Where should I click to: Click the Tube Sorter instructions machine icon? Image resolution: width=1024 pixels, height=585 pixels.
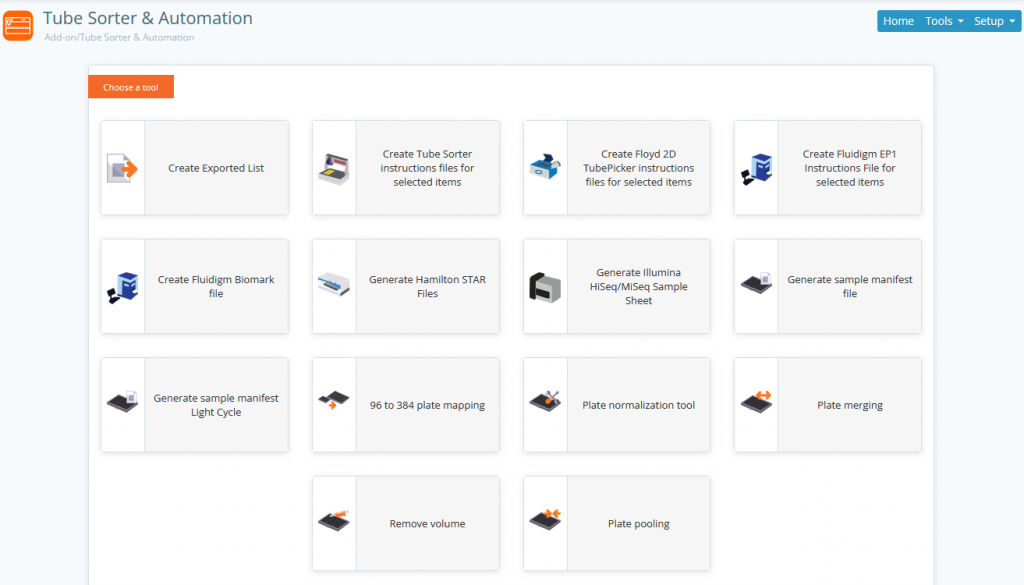point(334,169)
